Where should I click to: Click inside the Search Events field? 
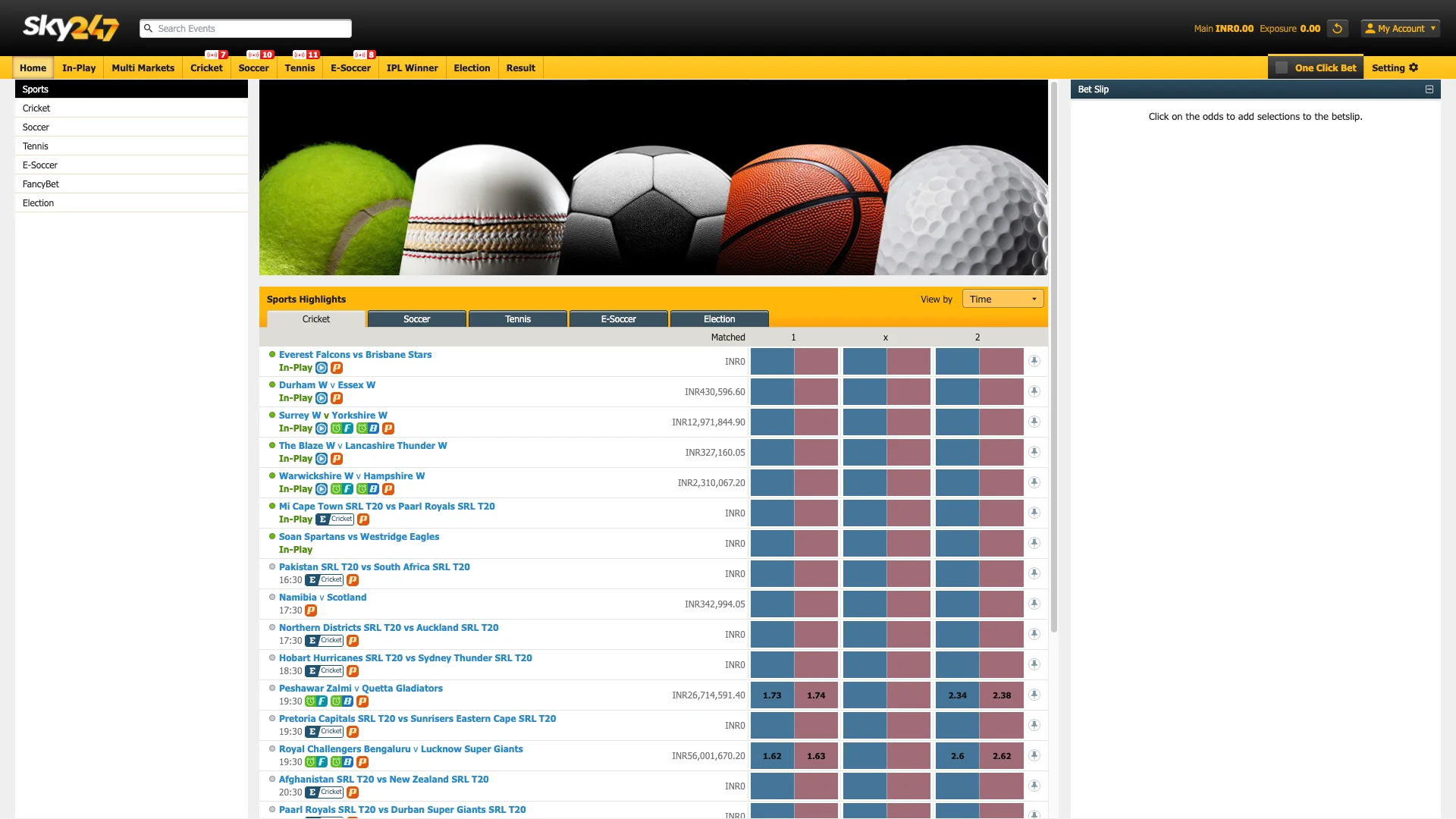pyautogui.click(x=246, y=28)
